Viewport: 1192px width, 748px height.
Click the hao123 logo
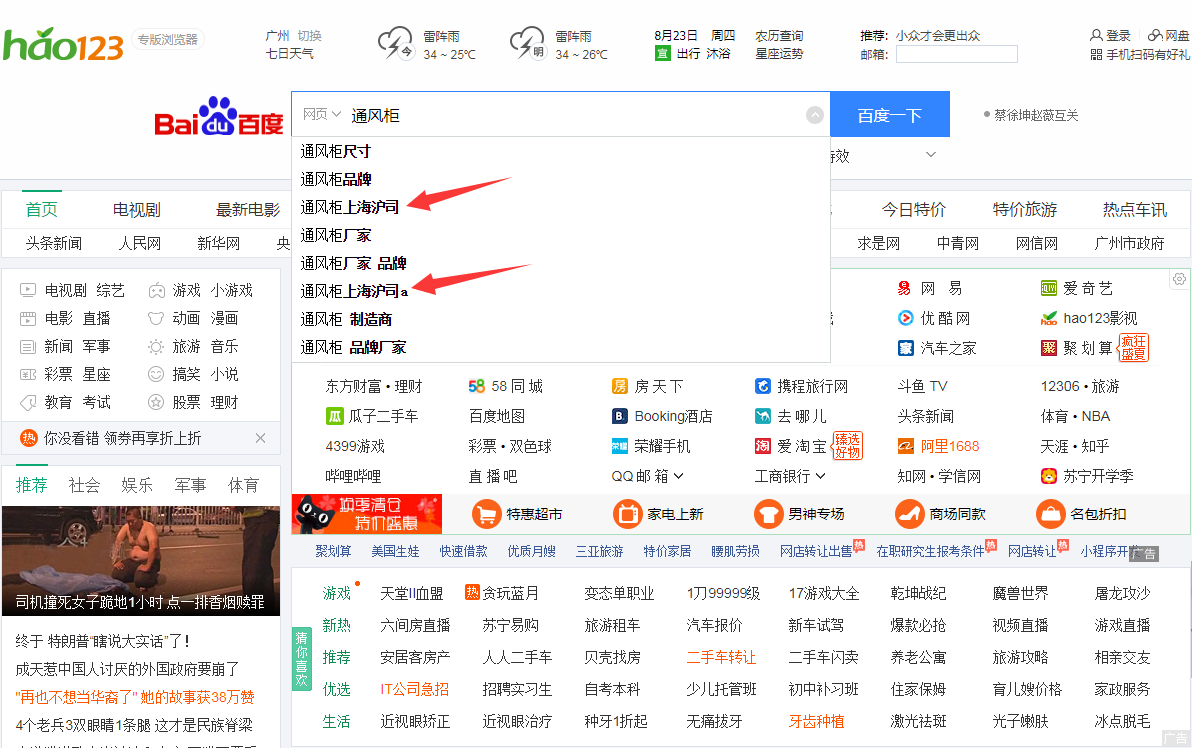63,45
